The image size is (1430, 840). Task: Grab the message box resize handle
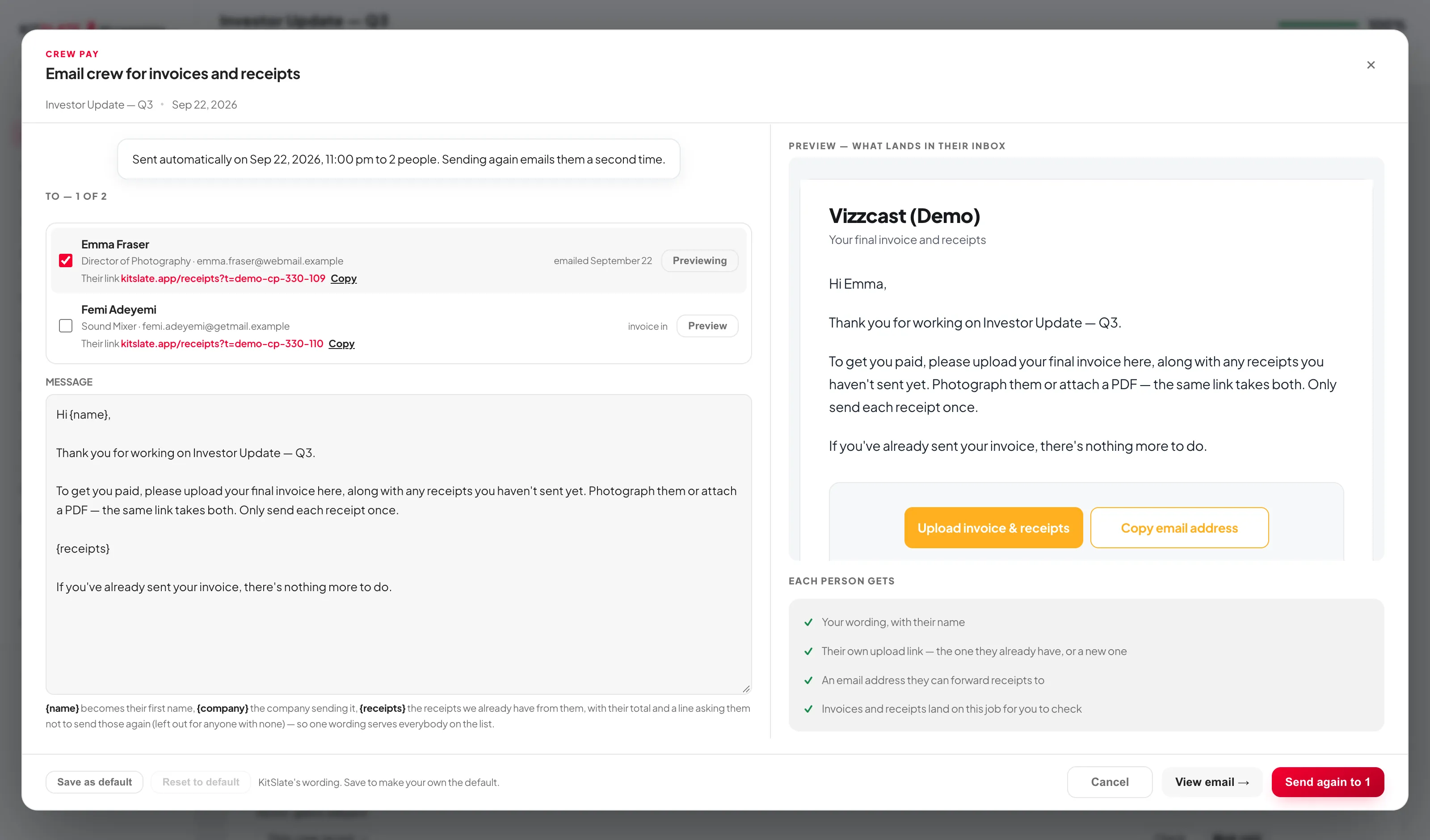click(746, 689)
